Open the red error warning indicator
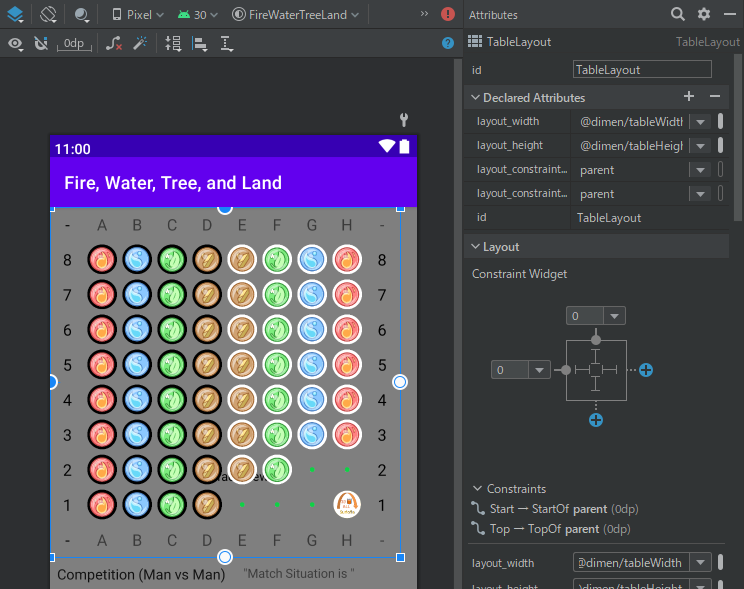744x589 pixels. [448, 15]
